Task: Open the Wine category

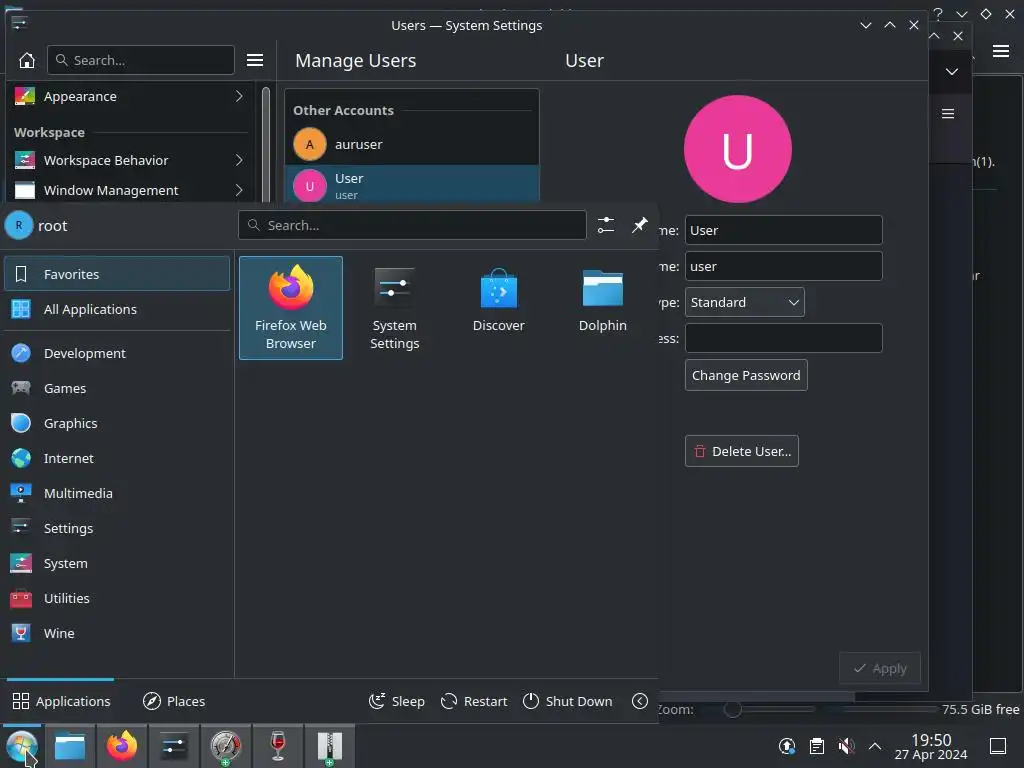Action: (x=117, y=633)
